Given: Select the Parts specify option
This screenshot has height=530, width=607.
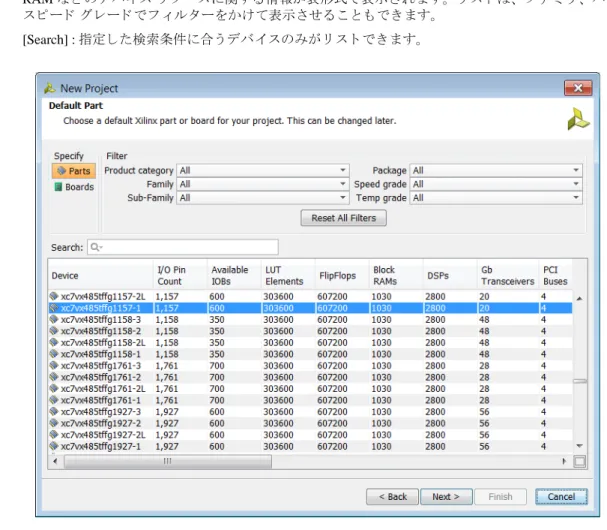Looking at the screenshot, I should coord(74,171).
